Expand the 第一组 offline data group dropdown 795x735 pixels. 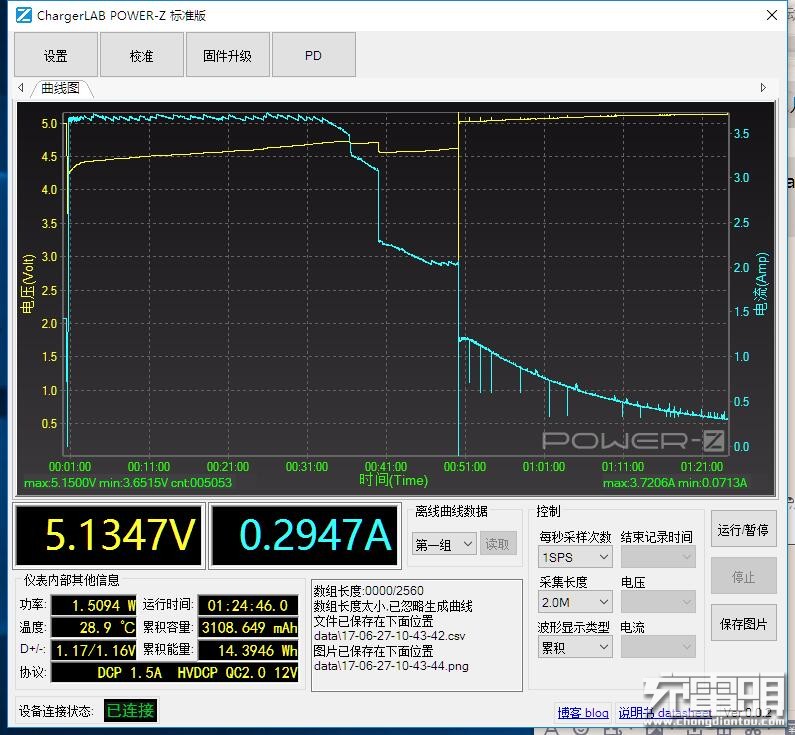(x=442, y=544)
